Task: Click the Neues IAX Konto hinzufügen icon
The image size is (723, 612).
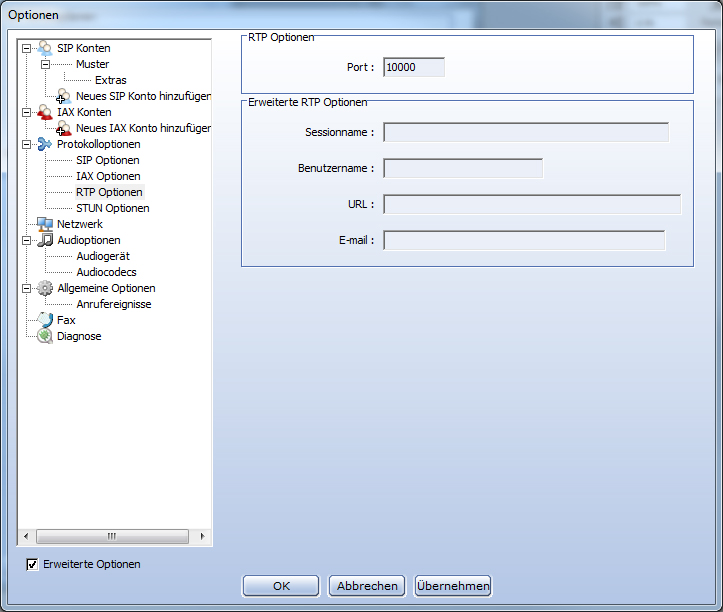Action: (64, 128)
